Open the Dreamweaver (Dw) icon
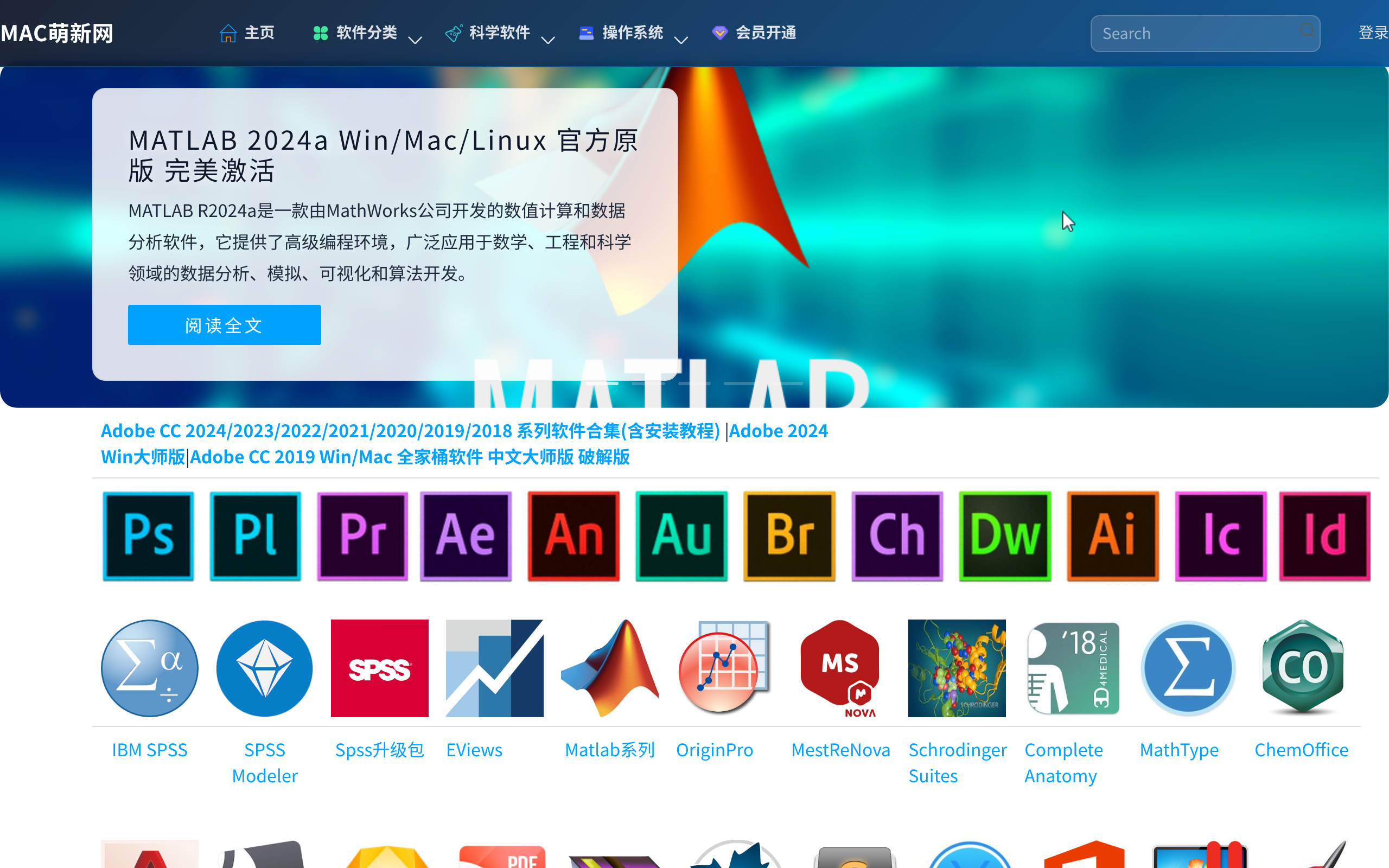 click(x=1005, y=536)
